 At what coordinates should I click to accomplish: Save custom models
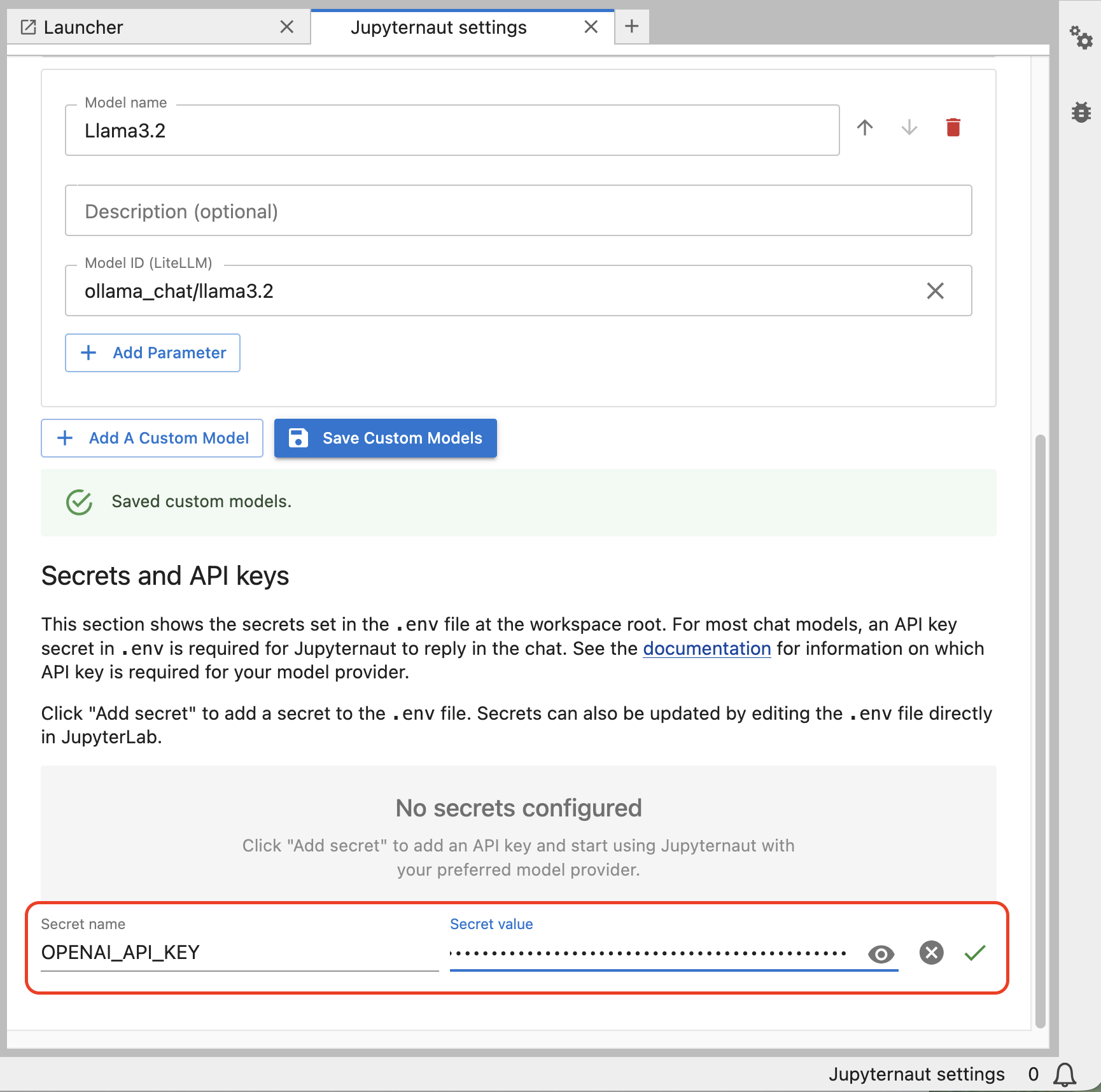pos(385,438)
